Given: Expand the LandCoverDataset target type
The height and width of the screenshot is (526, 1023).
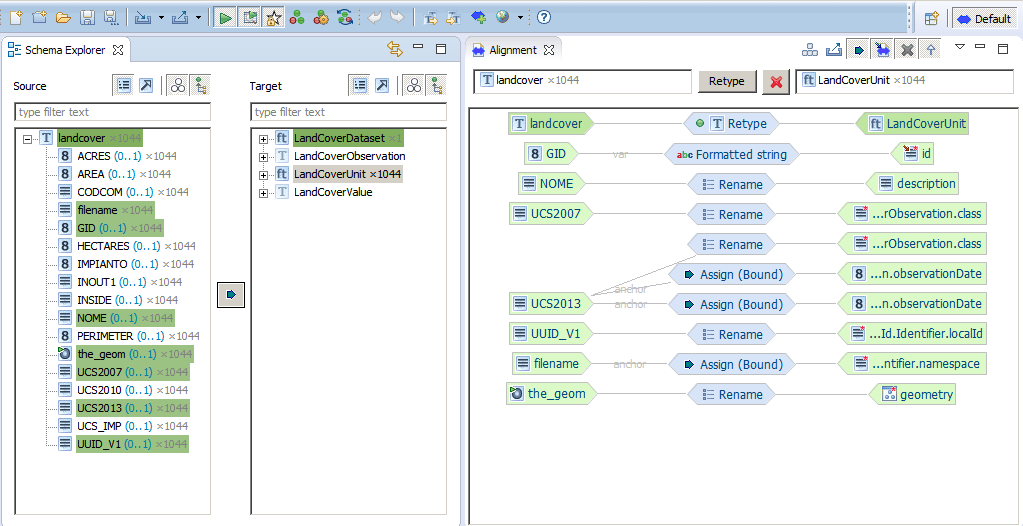Looking at the screenshot, I should [x=264, y=139].
